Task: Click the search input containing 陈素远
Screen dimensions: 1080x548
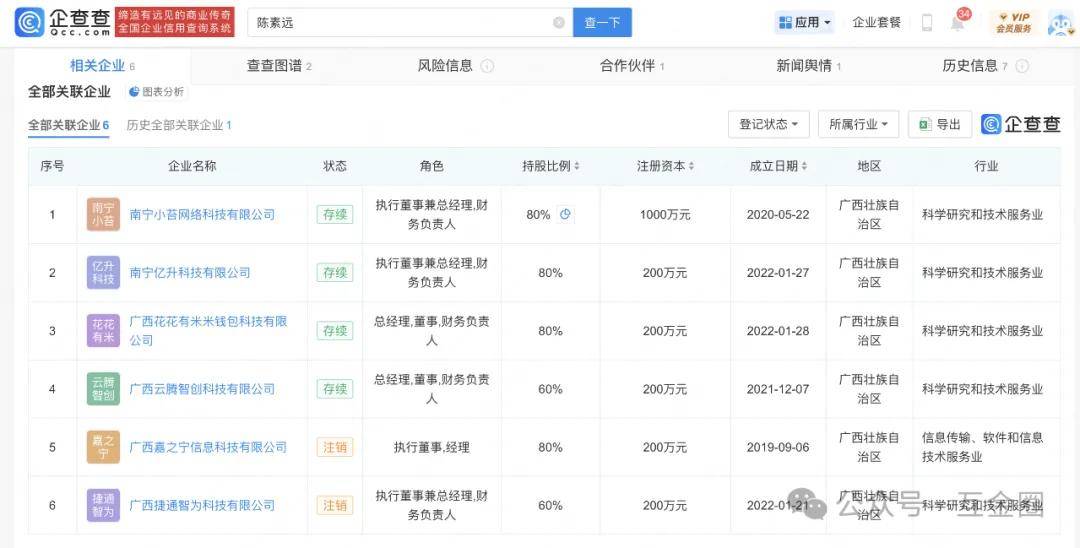Action: tap(400, 22)
